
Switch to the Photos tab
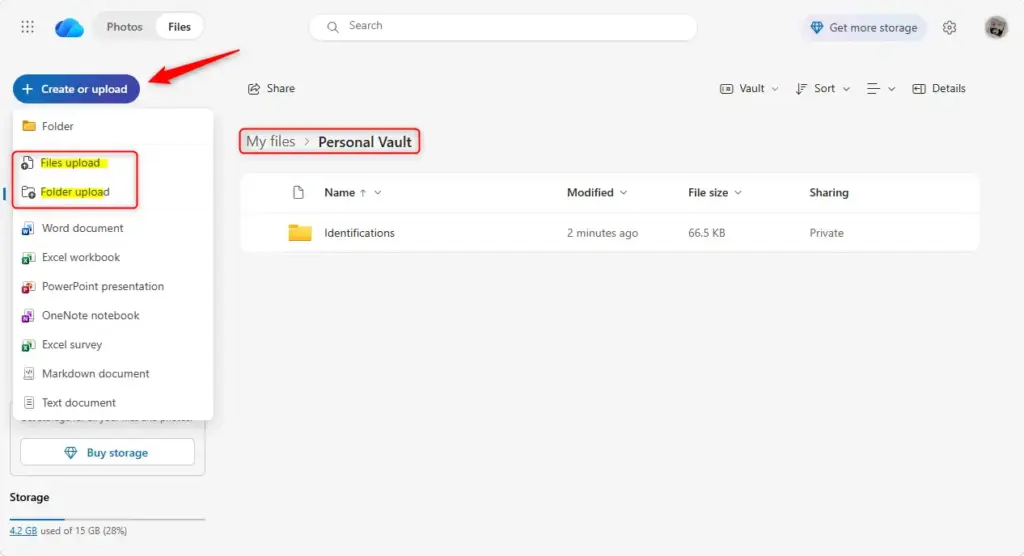click(124, 27)
